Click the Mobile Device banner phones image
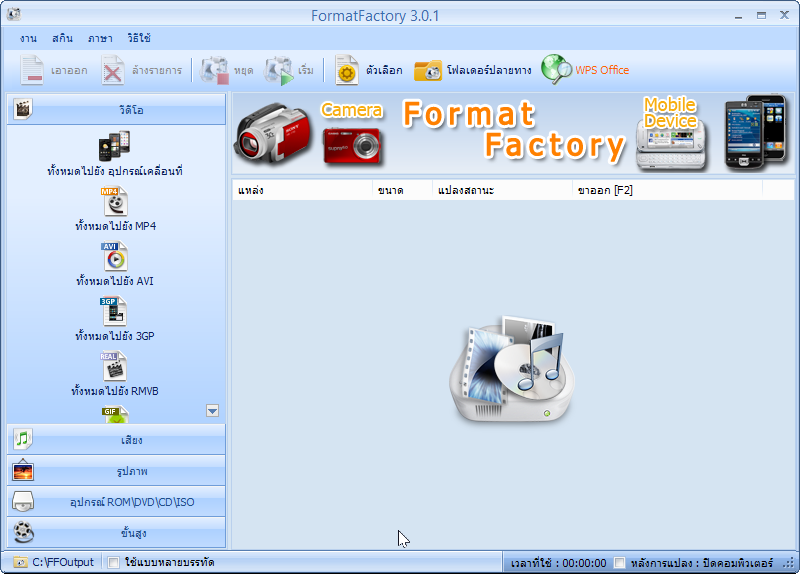Screen dimensions: 800x574 coord(756,133)
